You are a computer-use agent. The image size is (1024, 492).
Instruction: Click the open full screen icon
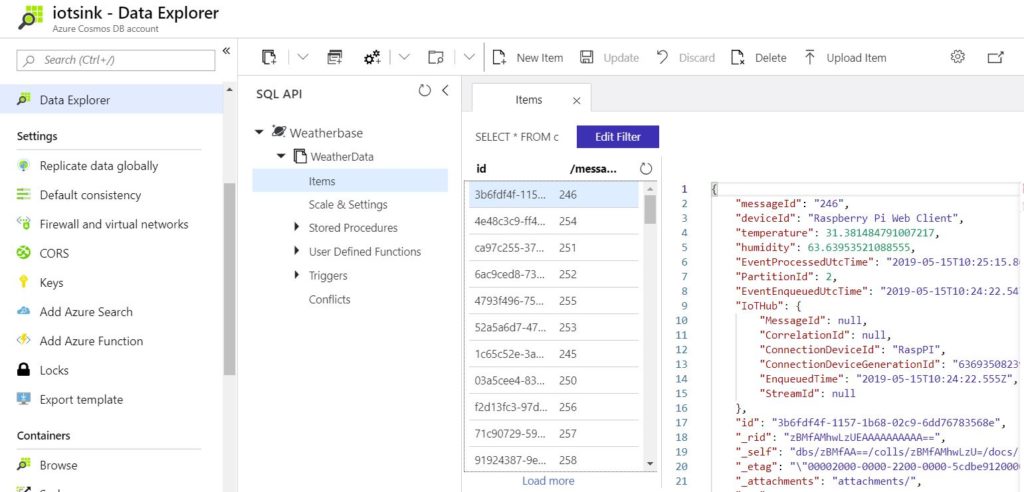point(995,57)
